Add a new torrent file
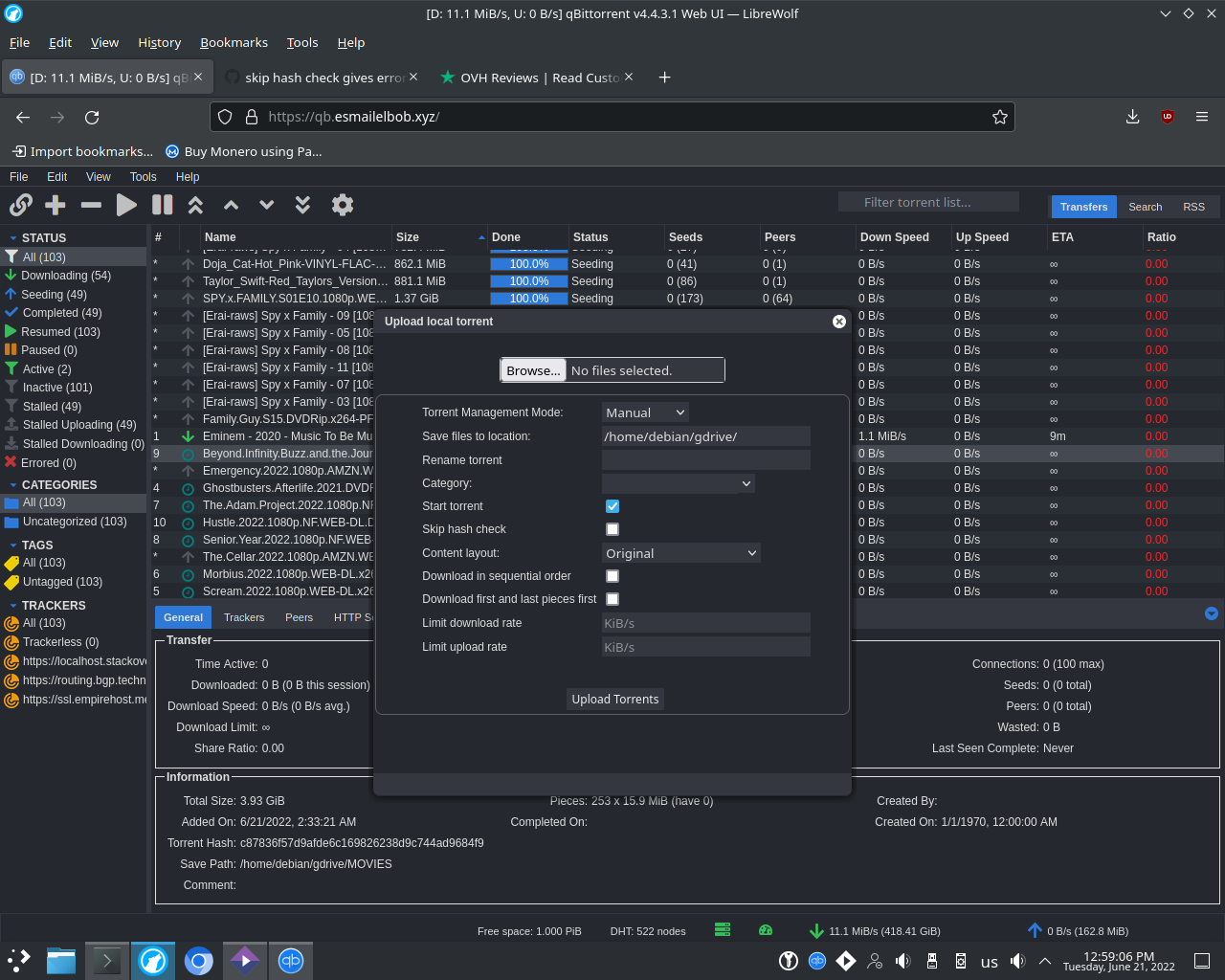The image size is (1225, 980). [55, 205]
